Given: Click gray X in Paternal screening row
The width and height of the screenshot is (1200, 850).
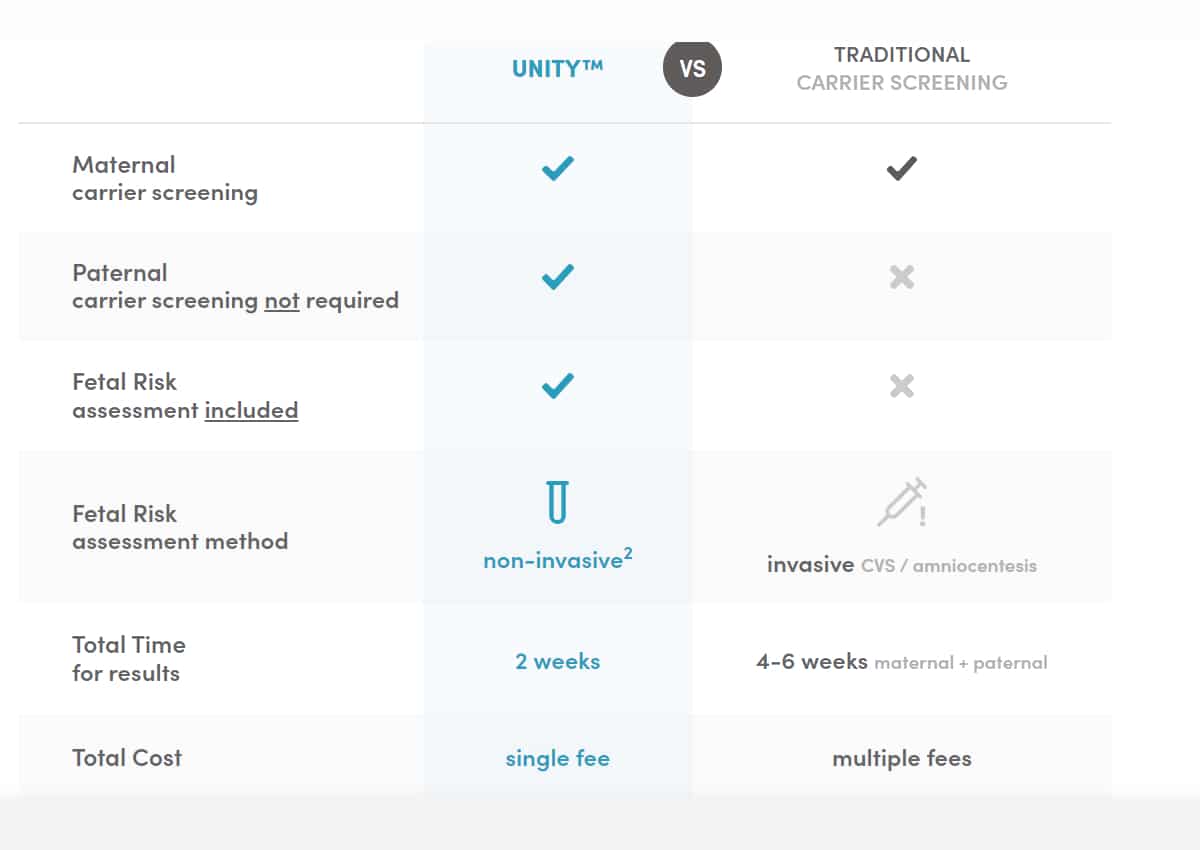Looking at the screenshot, I should (902, 277).
